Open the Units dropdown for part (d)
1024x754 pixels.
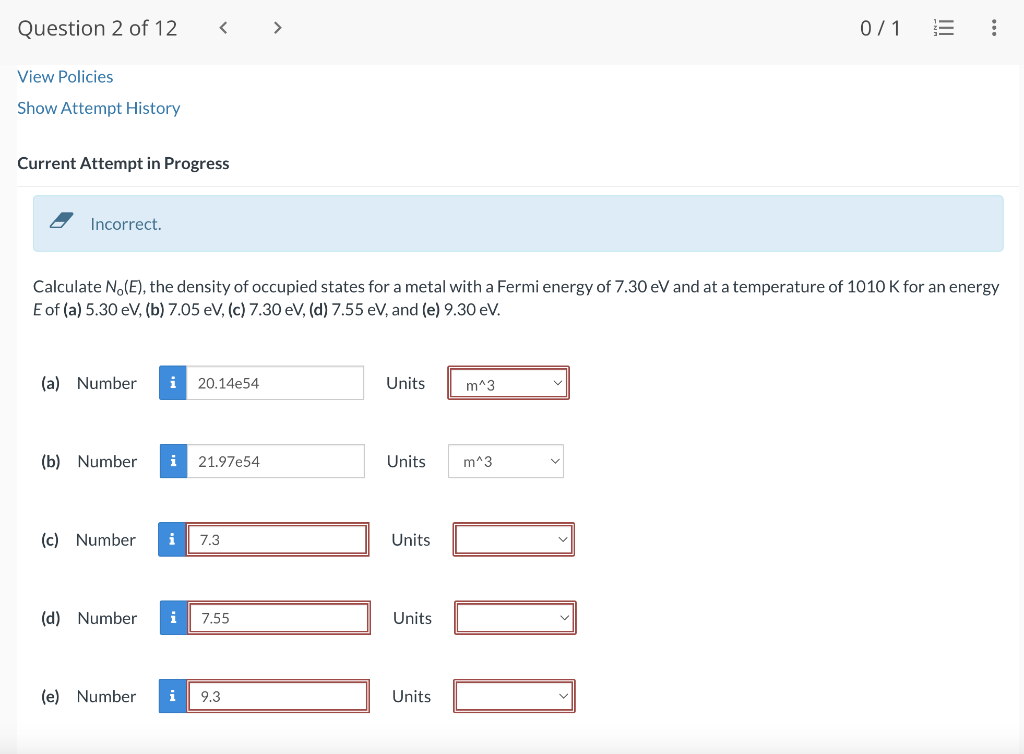pos(515,617)
